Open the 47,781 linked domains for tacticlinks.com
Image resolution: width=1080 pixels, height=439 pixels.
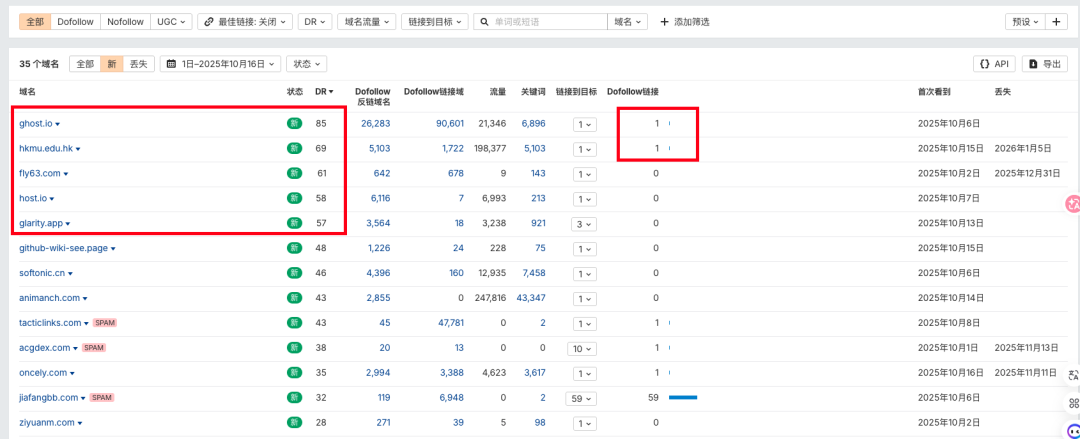tap(452, 323)
